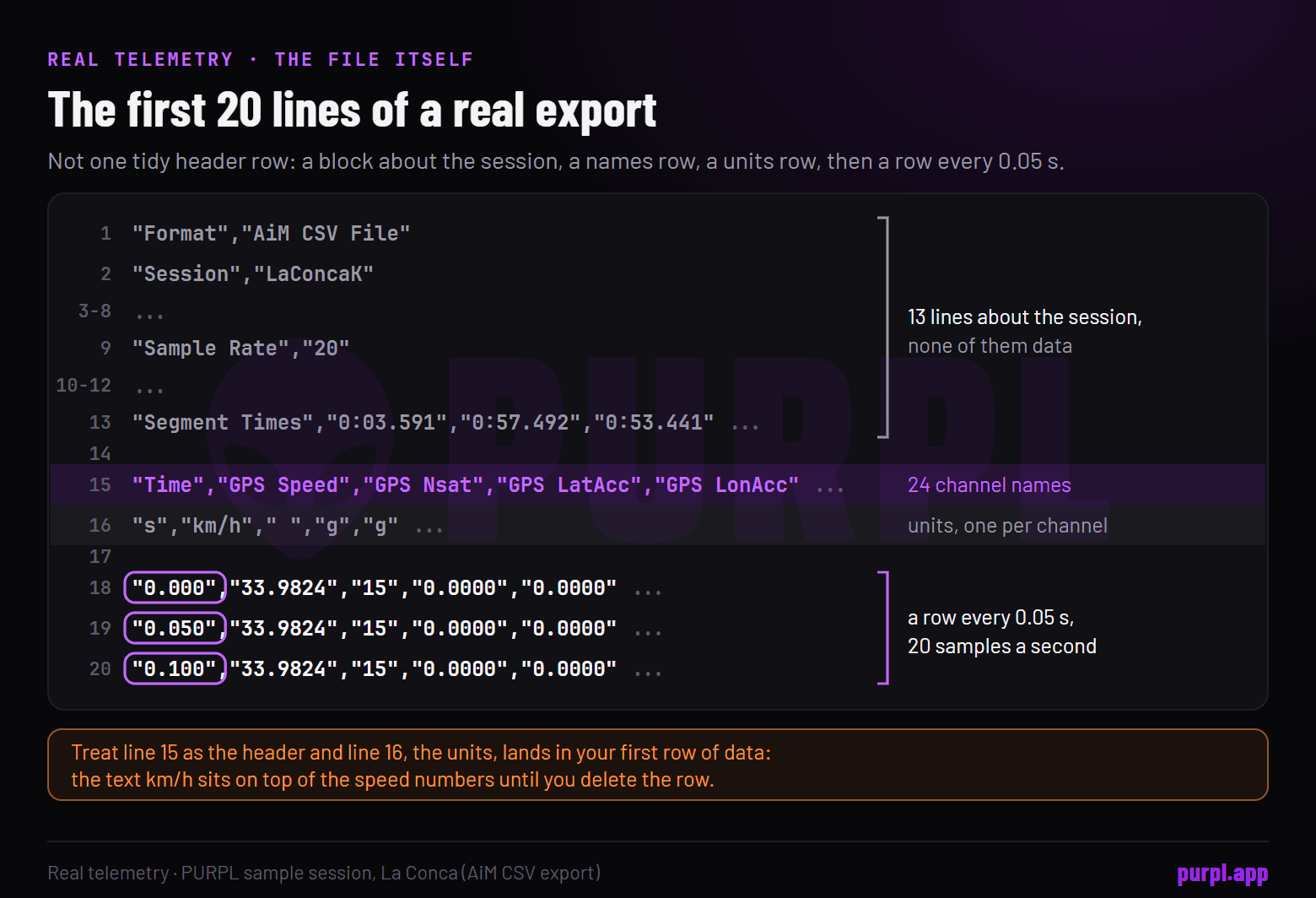Viewport: 1316px width, 898px height.
Task: Click 'units, one per channel' annotation
Action: point(1007,526)
